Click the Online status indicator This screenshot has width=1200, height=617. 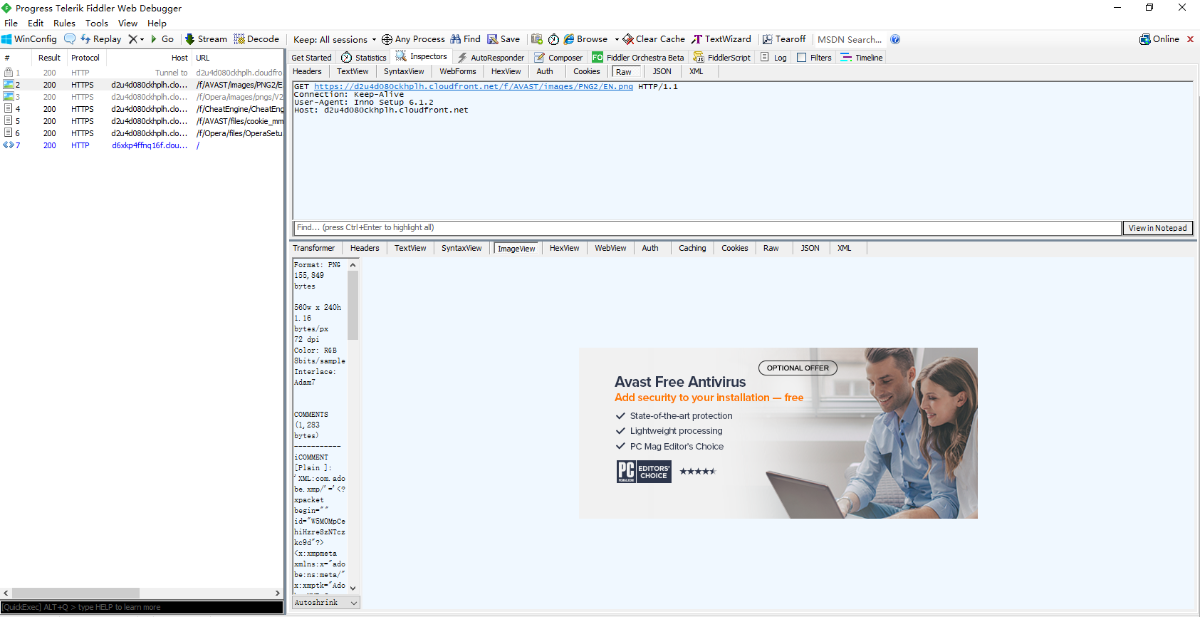1159,39
